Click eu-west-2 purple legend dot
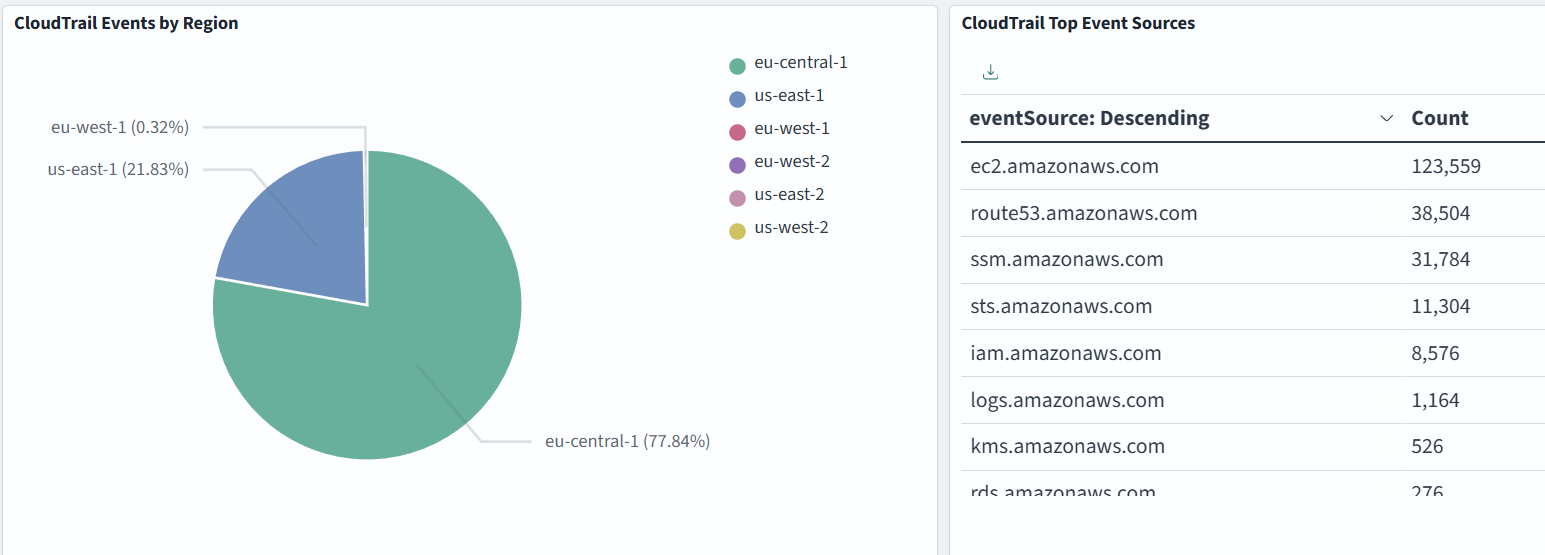This screenshot has width=1545, height=555. coord(738,165)
